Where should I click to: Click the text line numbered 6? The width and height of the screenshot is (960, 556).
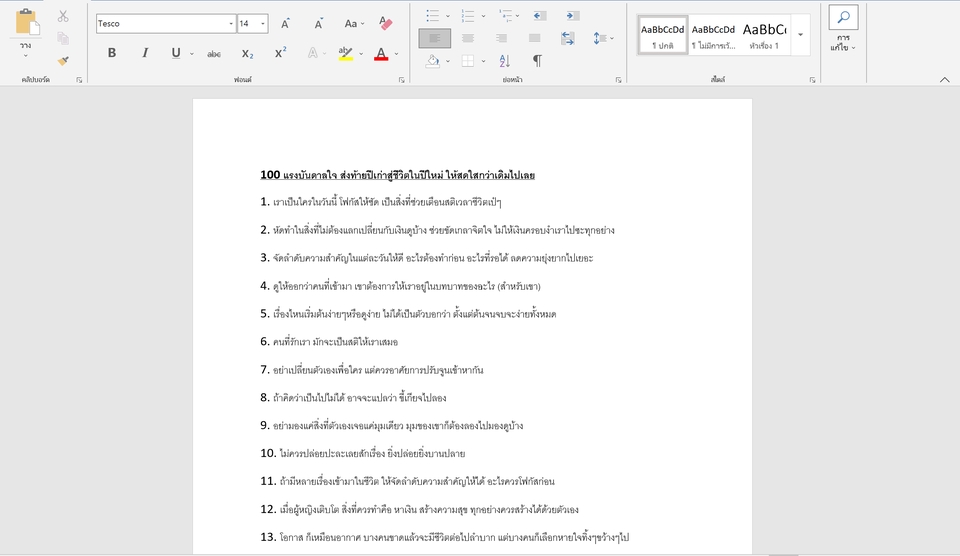coord(329,342)
